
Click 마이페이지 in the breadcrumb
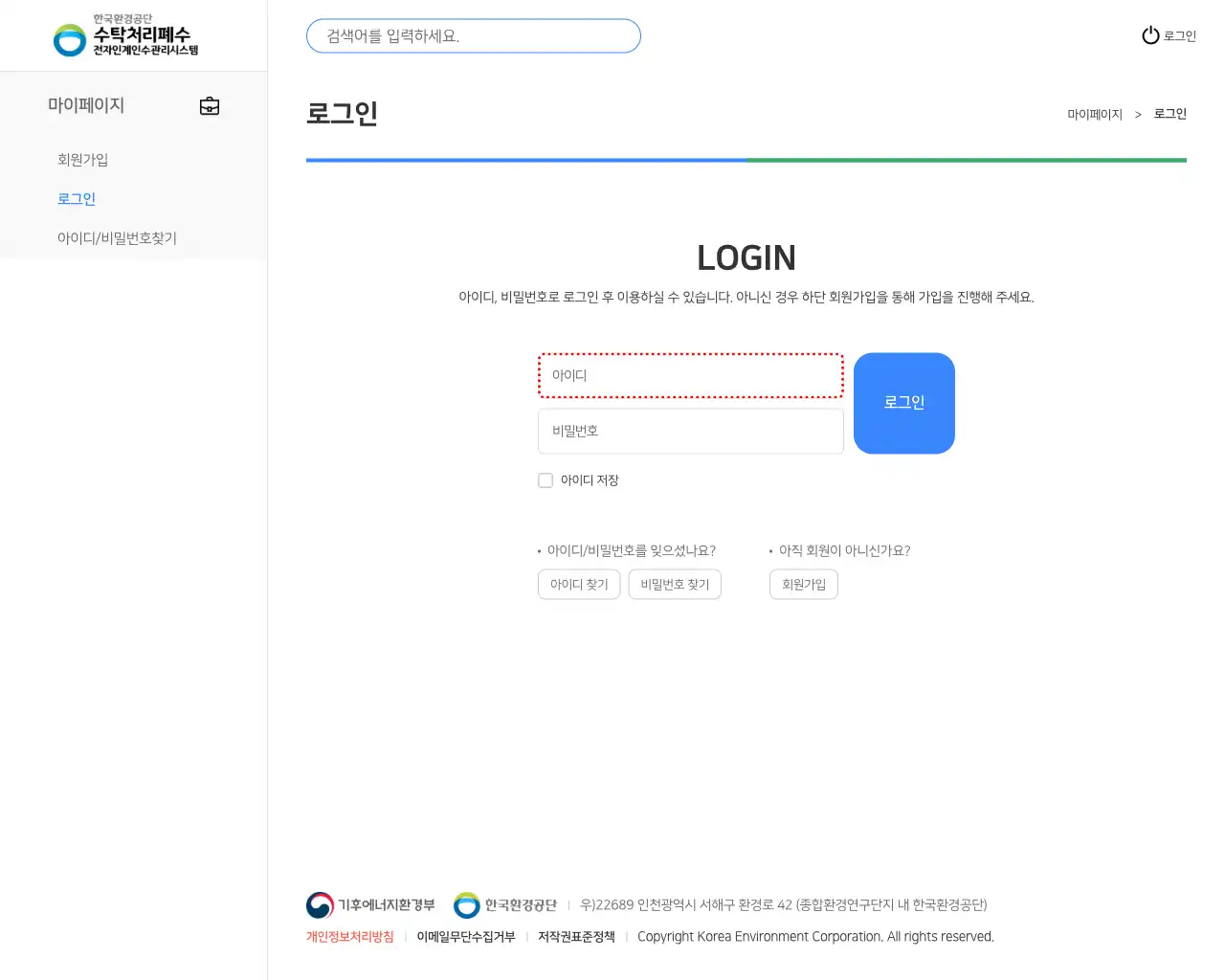click(1095, 115)
